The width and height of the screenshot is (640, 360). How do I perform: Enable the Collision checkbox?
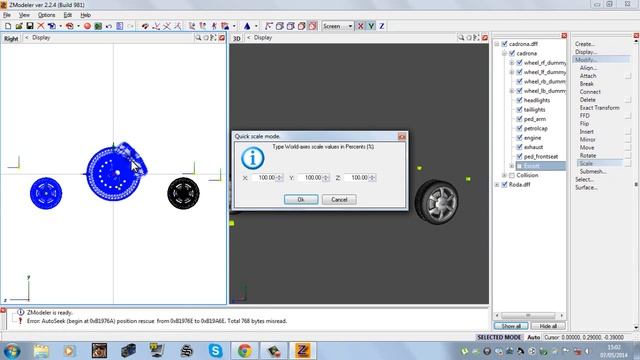click(x=512, y=175)
